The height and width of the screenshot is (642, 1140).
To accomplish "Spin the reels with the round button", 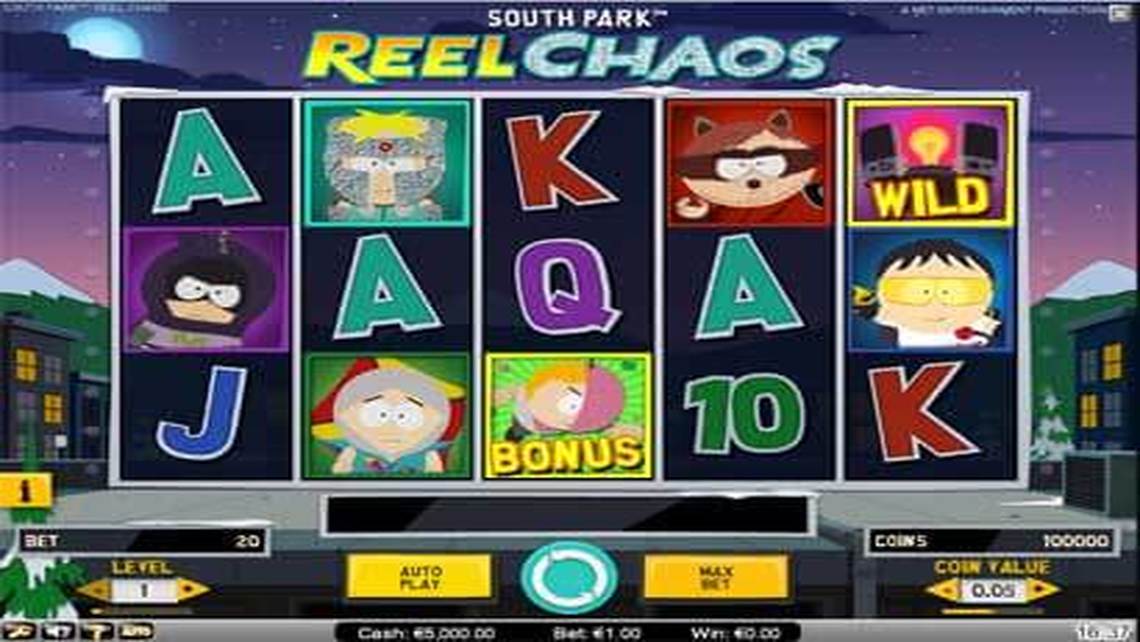I will (x=569, y=577).
